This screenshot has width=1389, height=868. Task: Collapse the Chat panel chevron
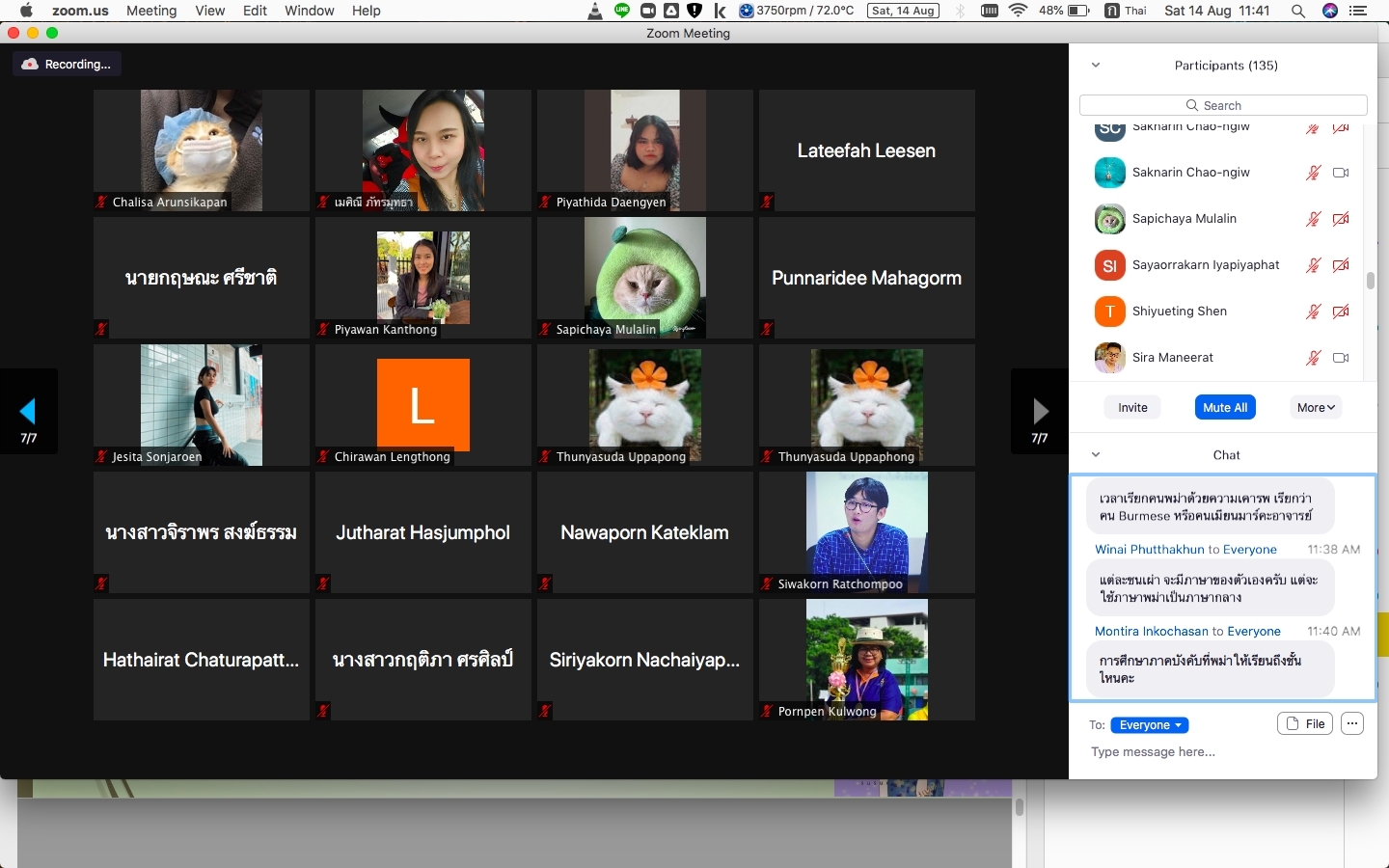point(1096,455)
